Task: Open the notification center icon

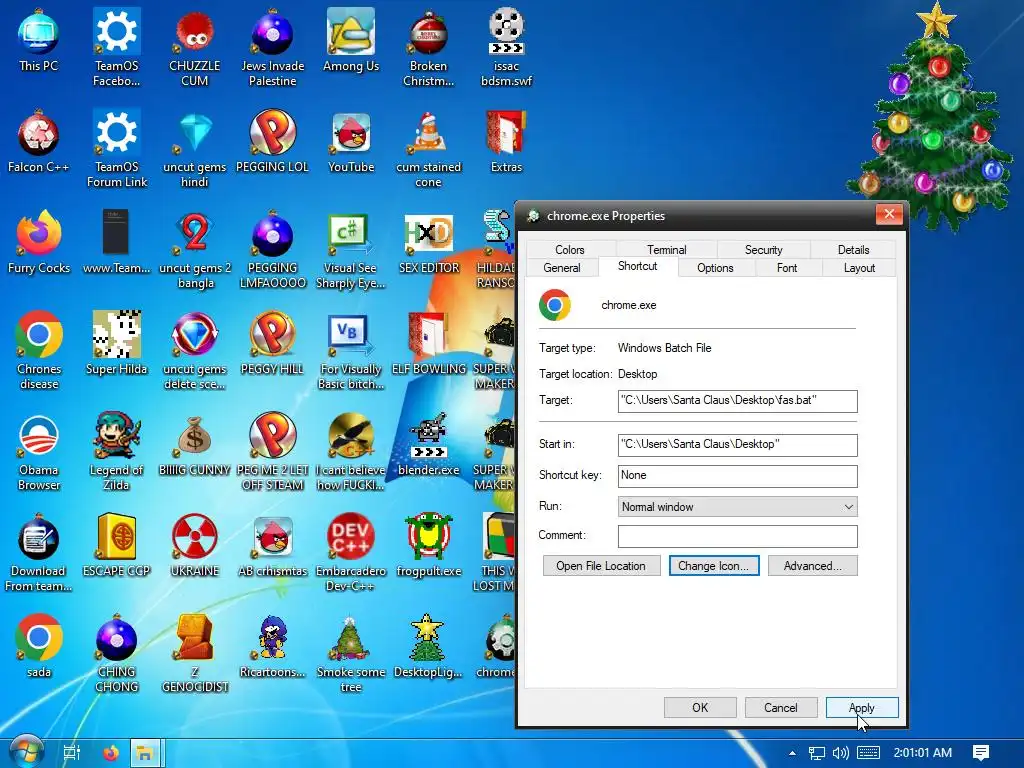Action: pyautogui.click(x=981, y=753)
